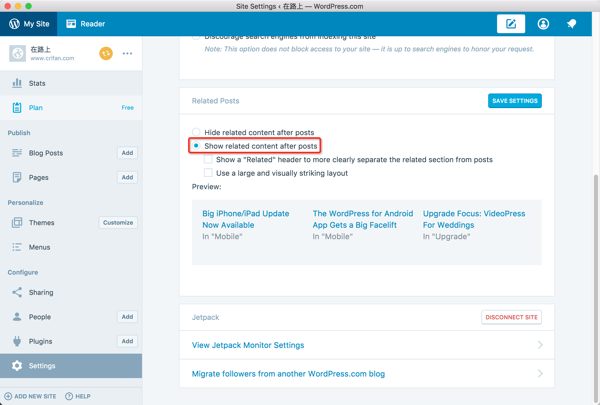Click Add button next to Plugins
600x405 pixels.
pos(127,341)
